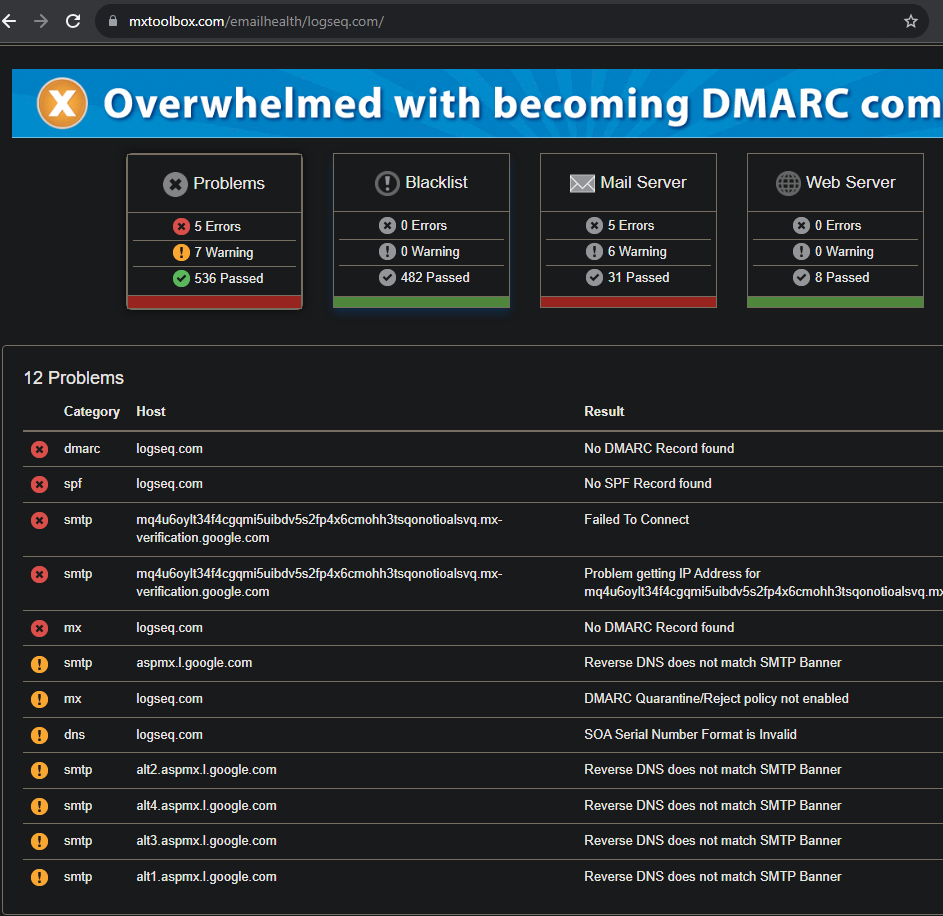Click the Result column header
Viewport: 943px width, 916px height.
coord(604,411)
